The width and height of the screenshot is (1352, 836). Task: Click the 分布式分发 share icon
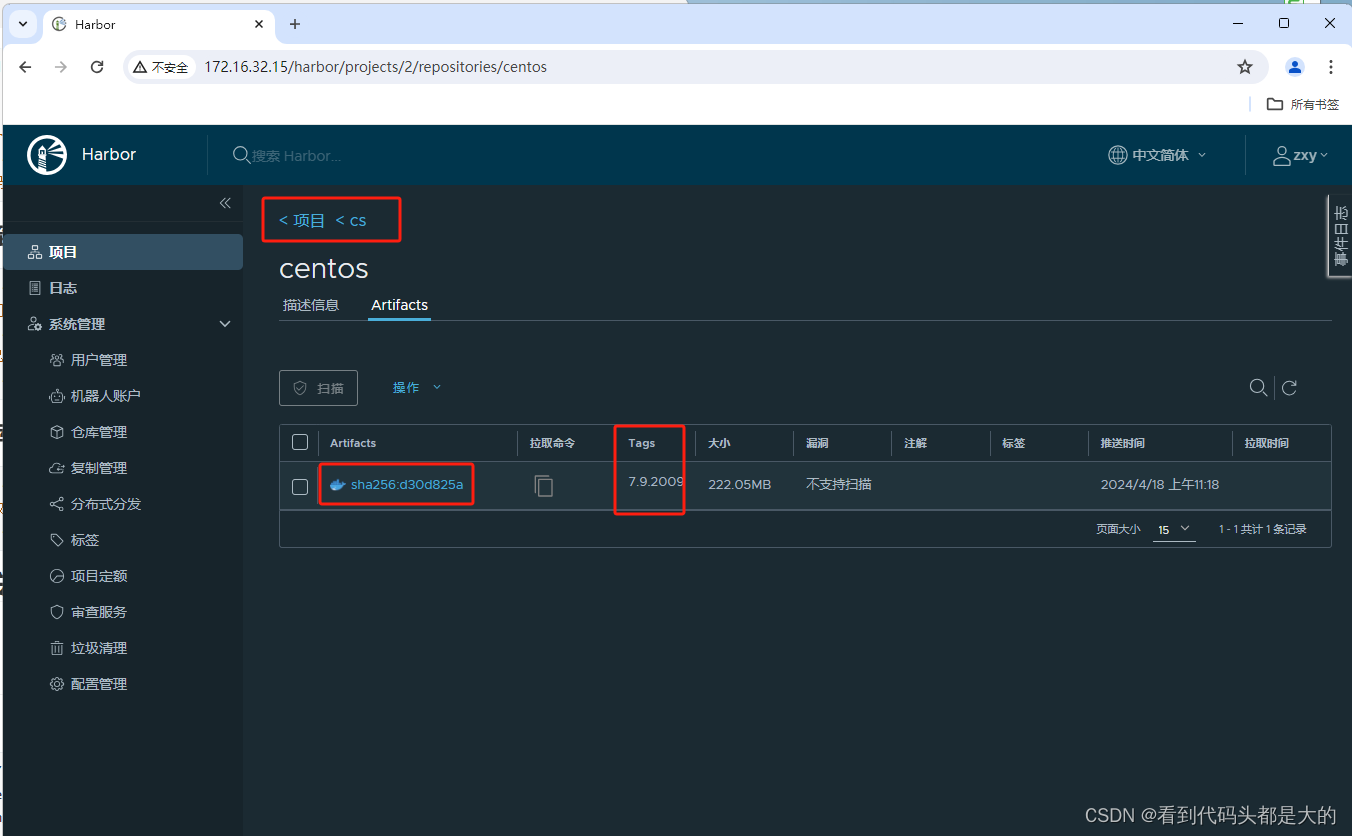tap(57, 504)
